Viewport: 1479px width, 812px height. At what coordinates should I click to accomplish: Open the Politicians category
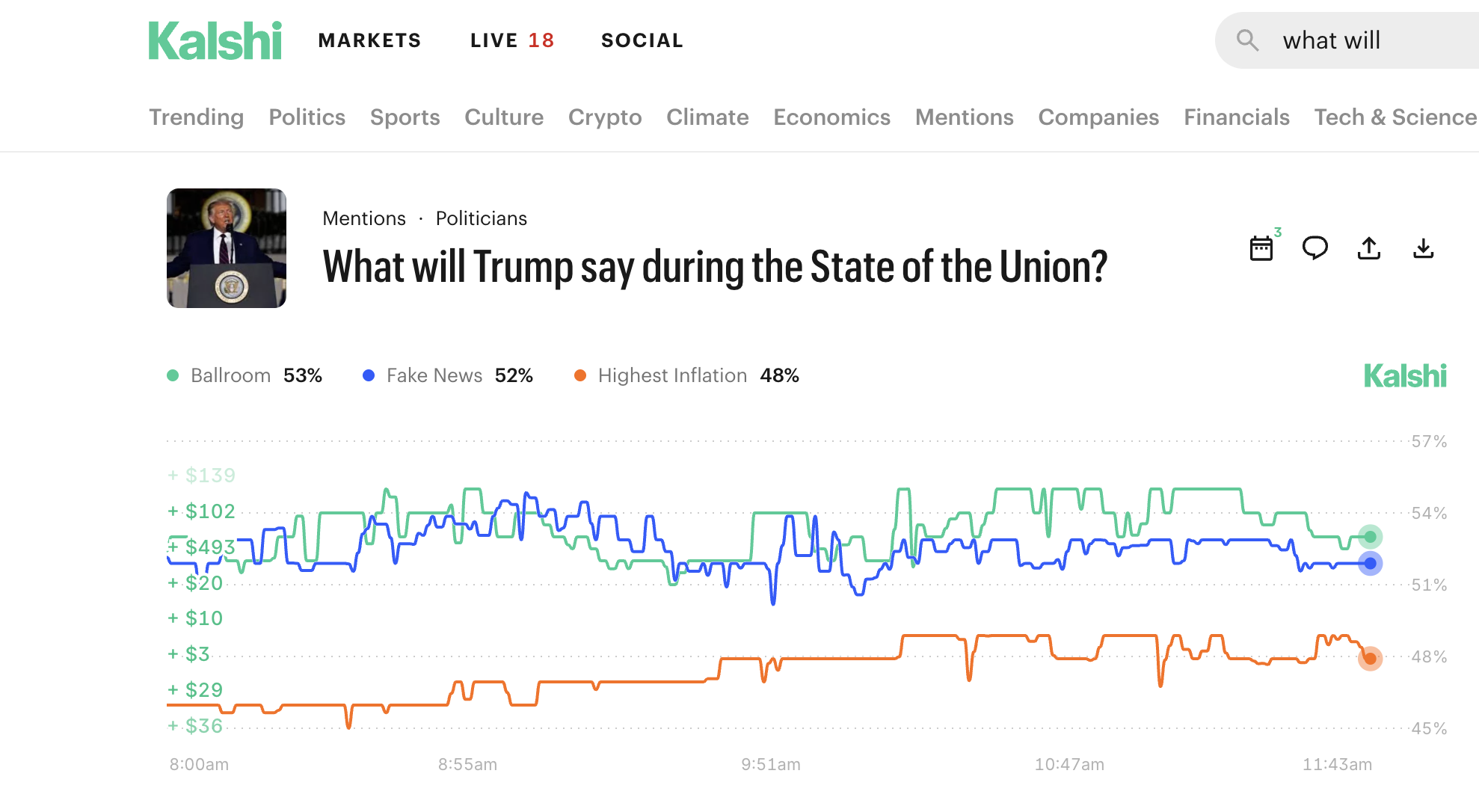coord(481,218)
